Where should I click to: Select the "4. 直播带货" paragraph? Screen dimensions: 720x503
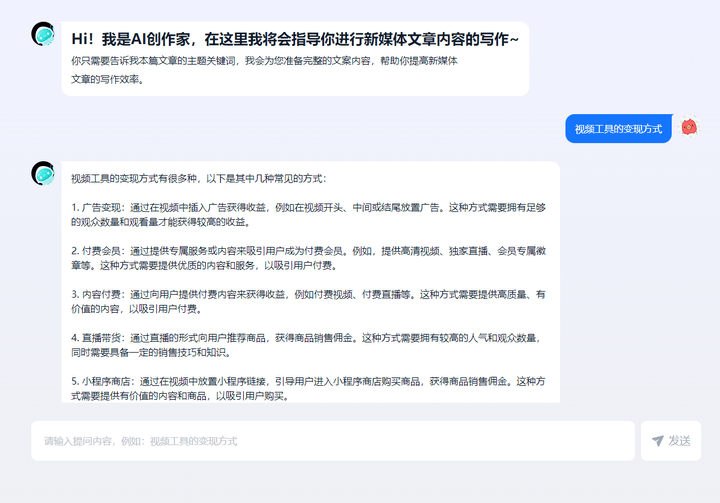308,345
